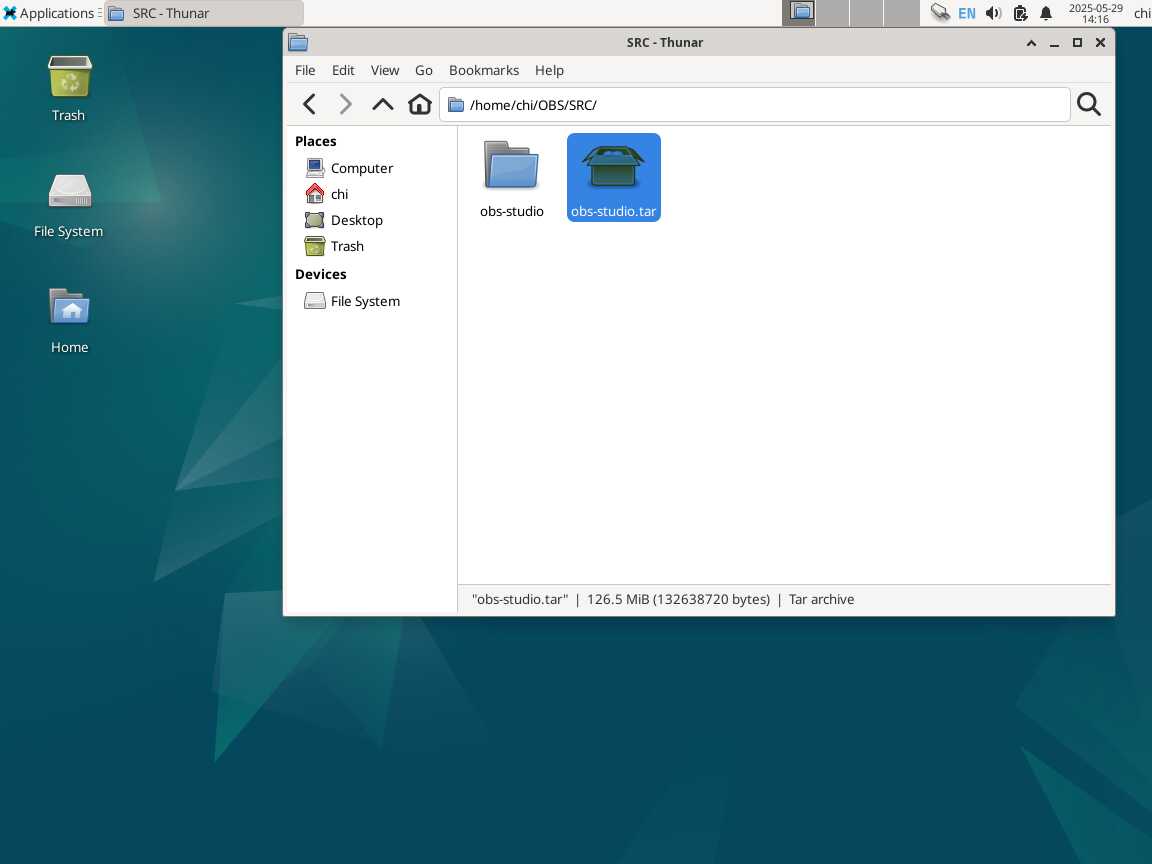Select the obs-studio.tar archive
This screenshot has width=1152, height=864.
(613, 178)
